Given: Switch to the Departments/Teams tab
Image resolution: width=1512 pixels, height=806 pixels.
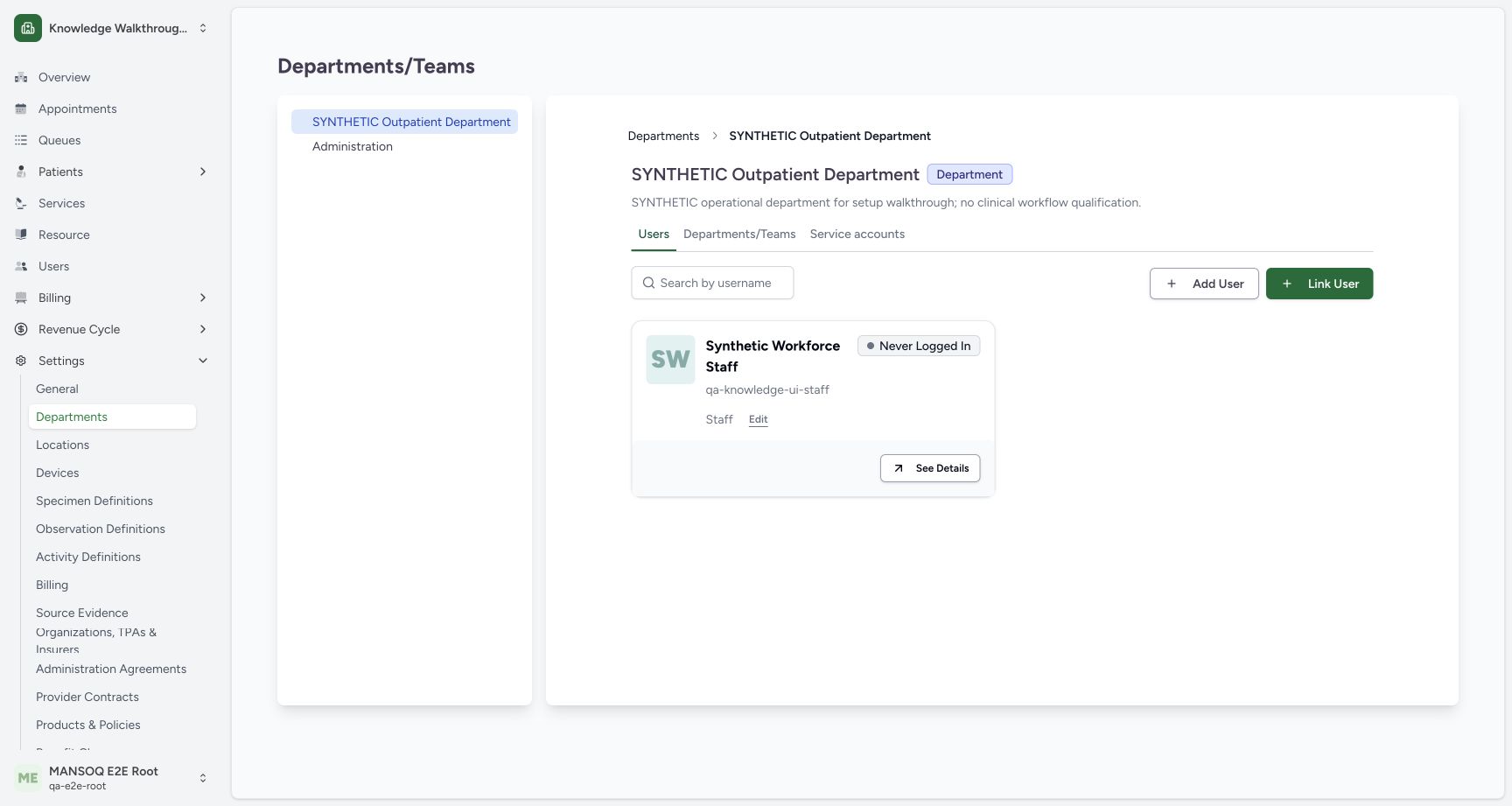Looking at the screenshot, I should [739, 234].
